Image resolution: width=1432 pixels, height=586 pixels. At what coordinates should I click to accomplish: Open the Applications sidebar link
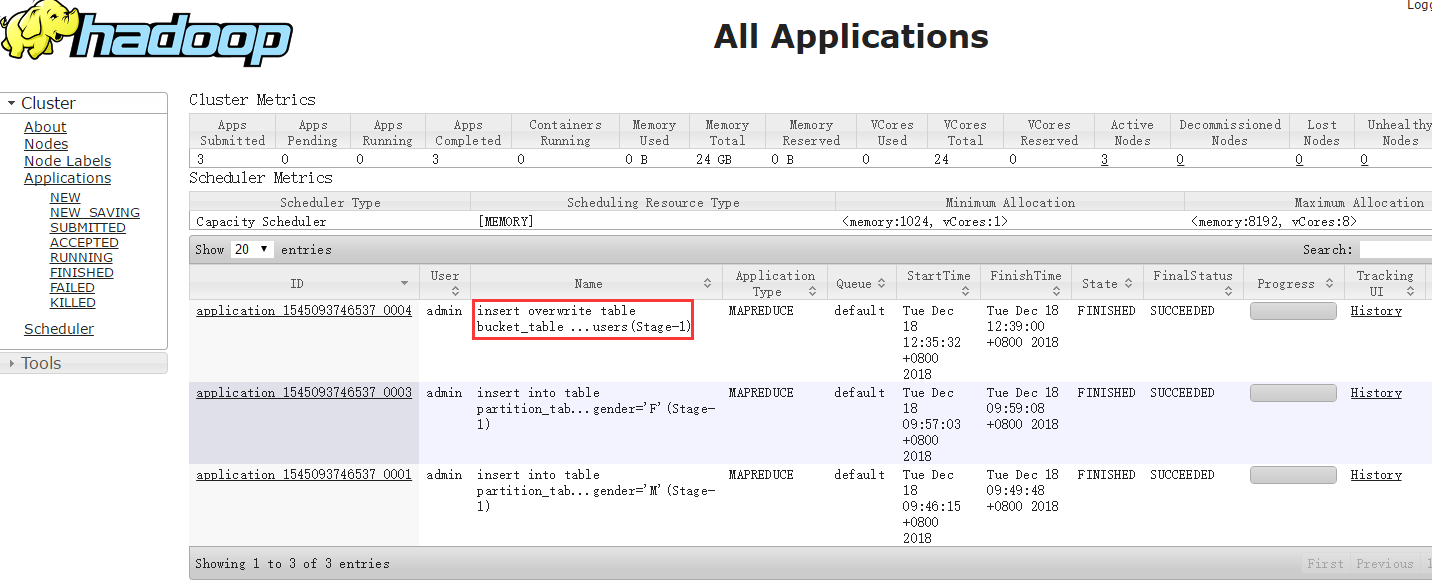pos(67,178)
